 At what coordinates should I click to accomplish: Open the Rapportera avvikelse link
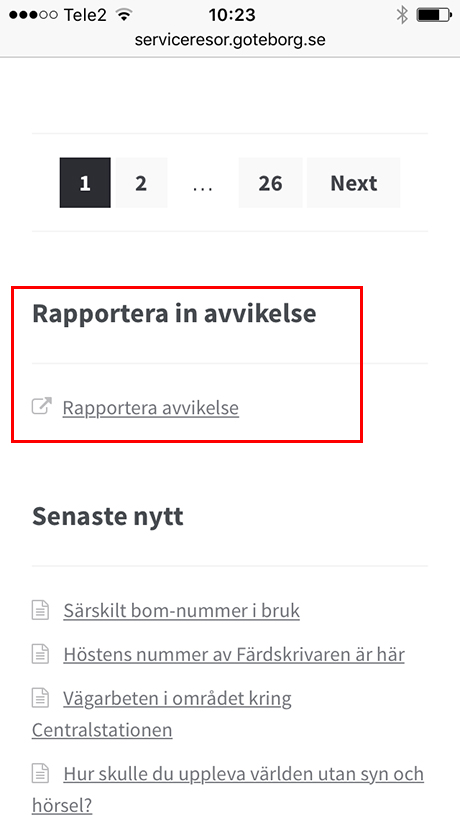pyautogui.click(x=151, y=408)
